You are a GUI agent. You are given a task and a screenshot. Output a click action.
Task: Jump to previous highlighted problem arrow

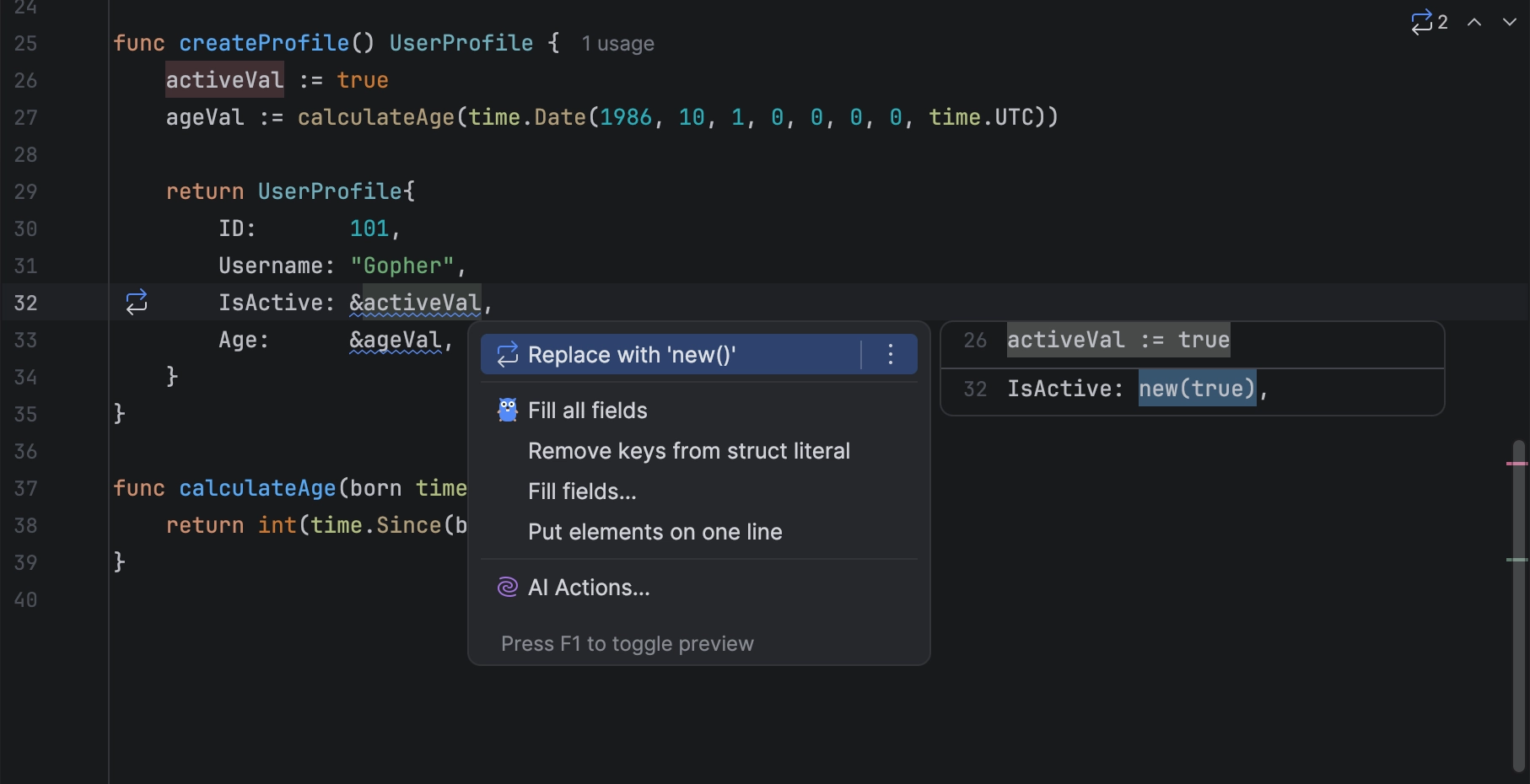click(1474, 22)
